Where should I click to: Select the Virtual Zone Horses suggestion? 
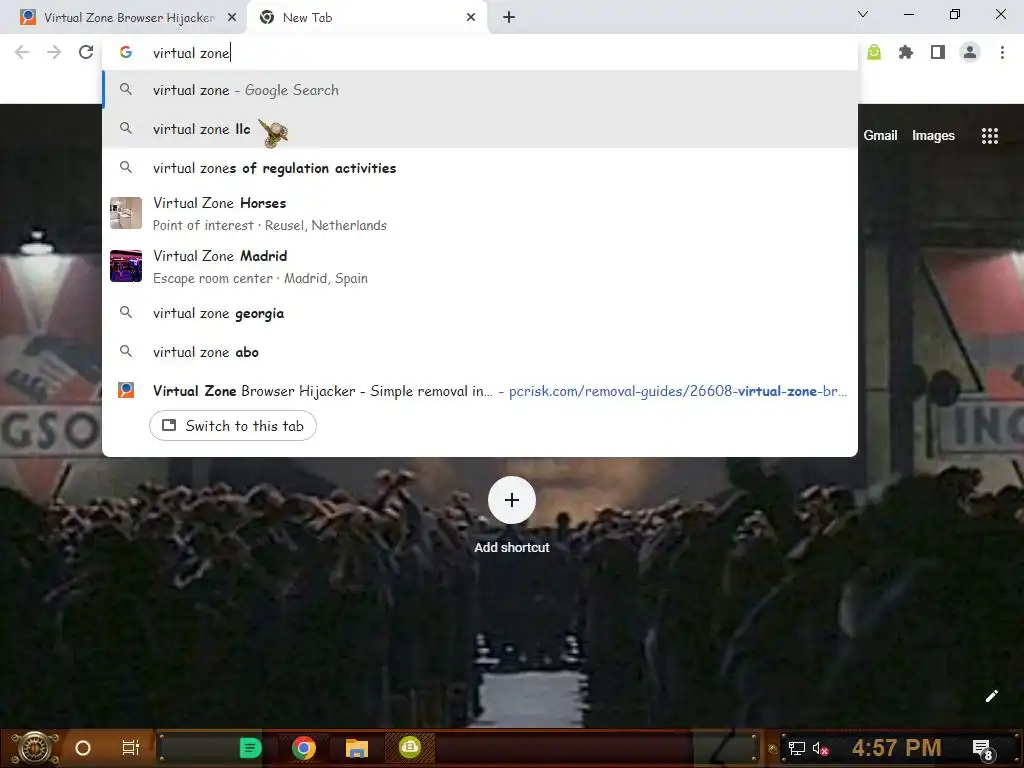[479, 214]
